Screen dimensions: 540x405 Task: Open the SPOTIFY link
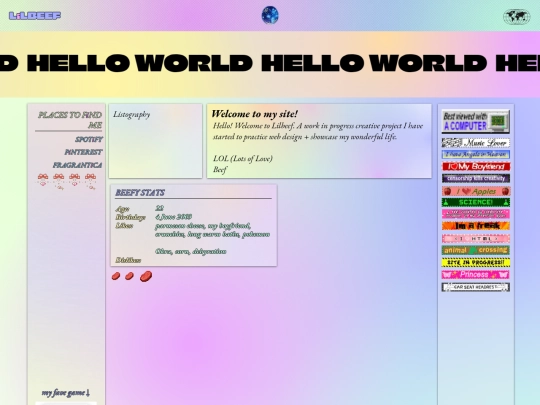pyautogui.click(x=89, y=139)
